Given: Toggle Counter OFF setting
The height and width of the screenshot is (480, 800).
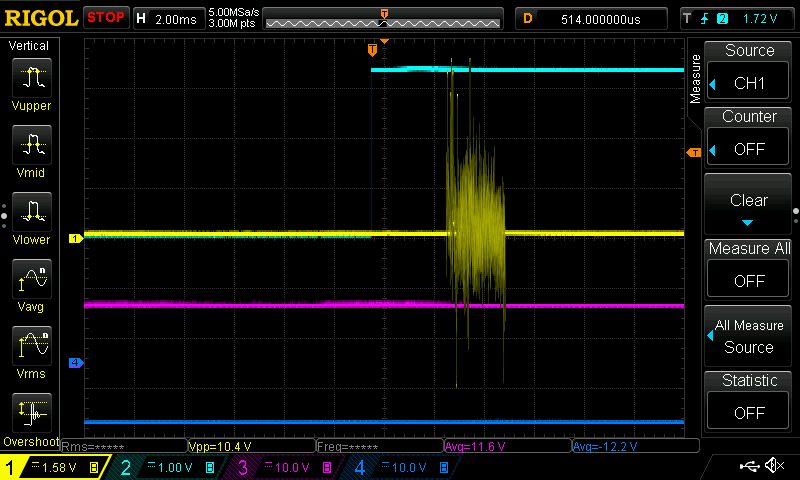Looking at the screenshot, I should 748,148.
